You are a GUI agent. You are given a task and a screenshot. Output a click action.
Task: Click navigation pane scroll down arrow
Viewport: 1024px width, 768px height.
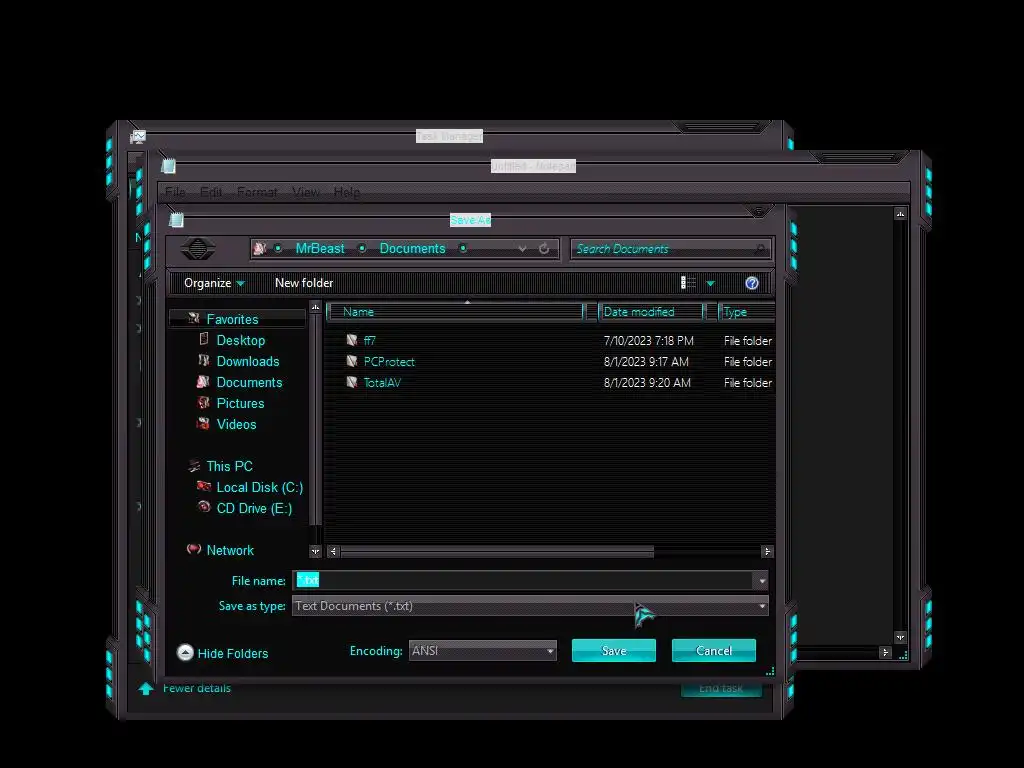point(315,552)
